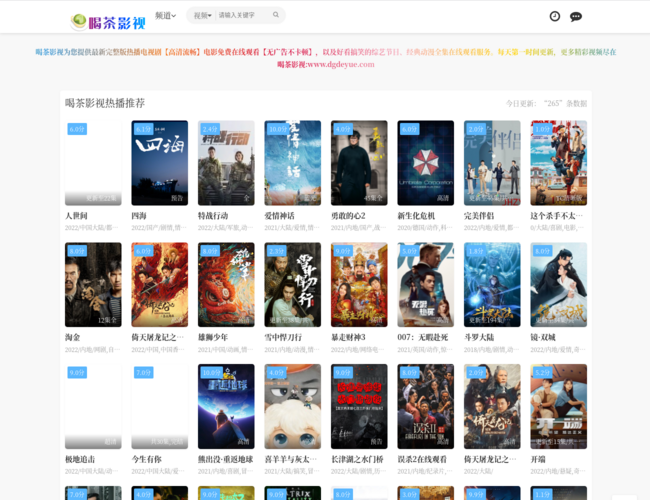650x500 pixels.
Task: Open 勇敢的心2 poster
Action: pyautogui.click(x=359, y=163)
